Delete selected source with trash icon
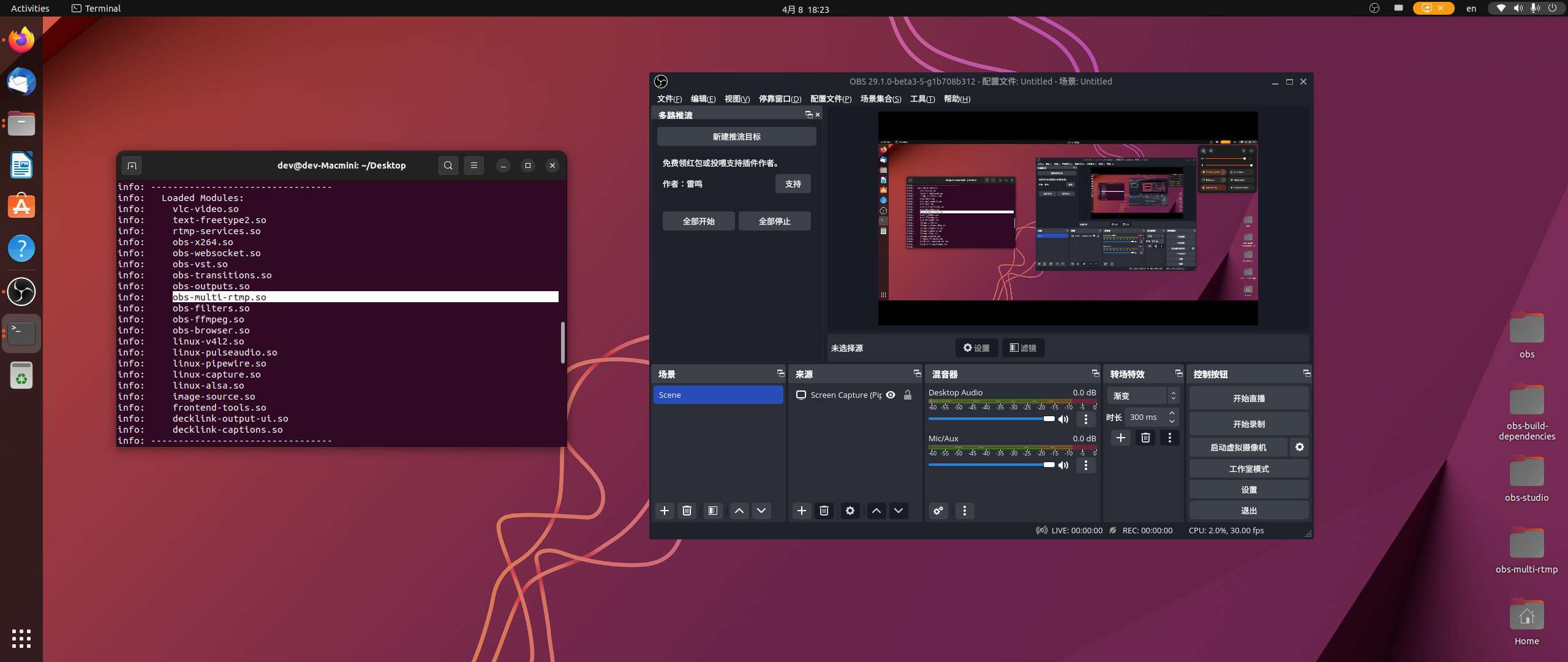Viewport: 1568px width, 662px height. coord(824,511)
